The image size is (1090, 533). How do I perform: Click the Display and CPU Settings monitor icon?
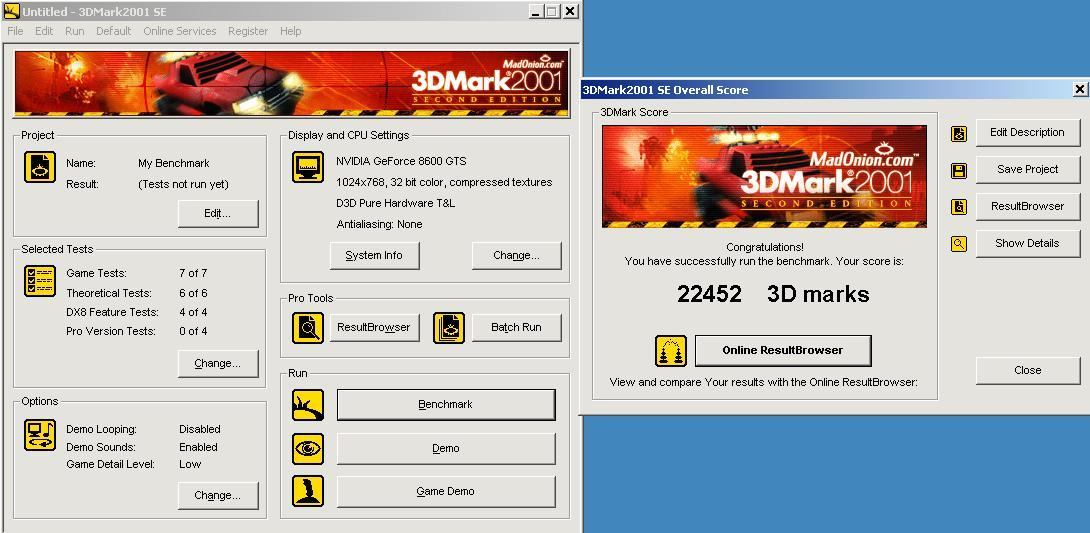(307, 167)
